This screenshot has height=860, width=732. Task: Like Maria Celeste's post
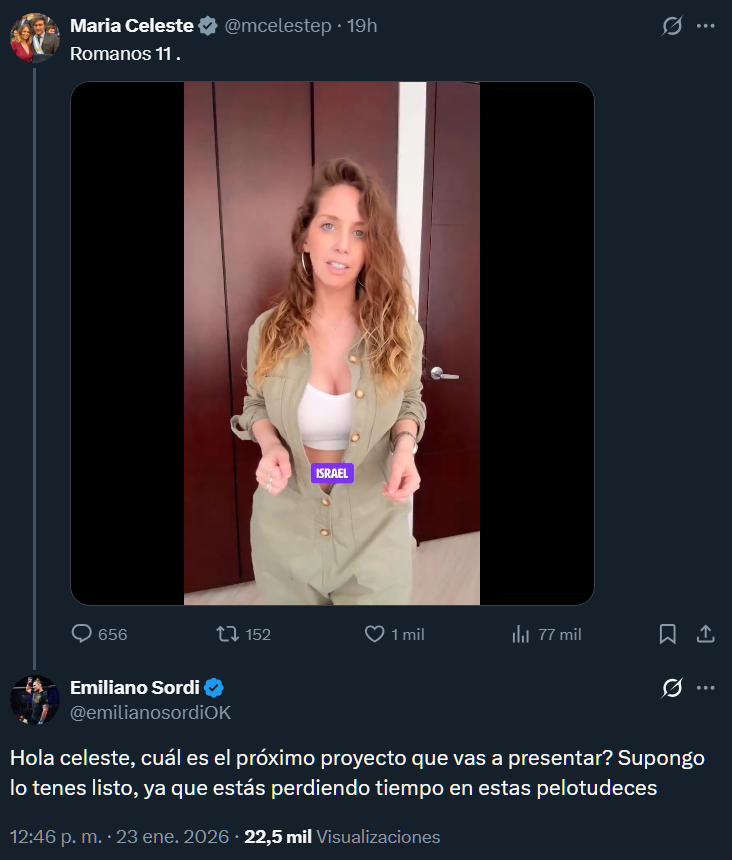(x=375, y=634)
